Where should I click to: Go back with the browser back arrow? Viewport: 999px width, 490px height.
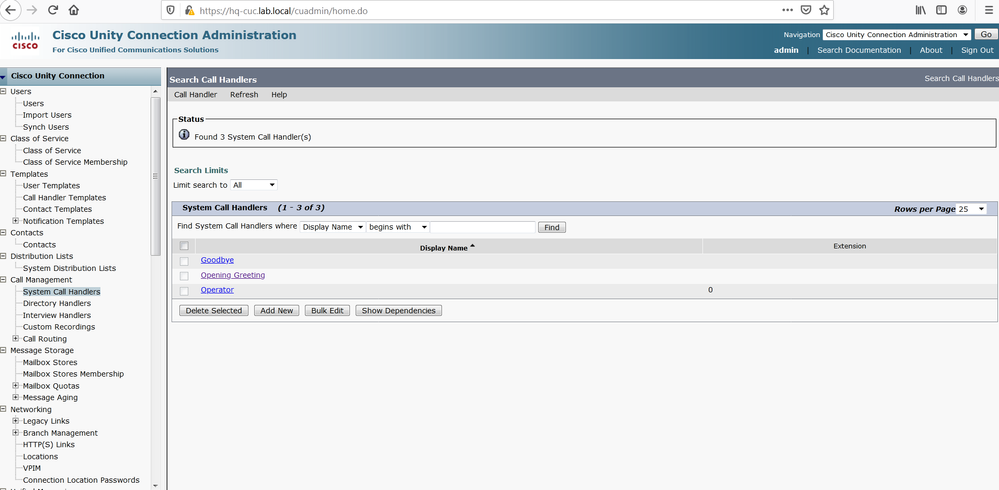11,10
